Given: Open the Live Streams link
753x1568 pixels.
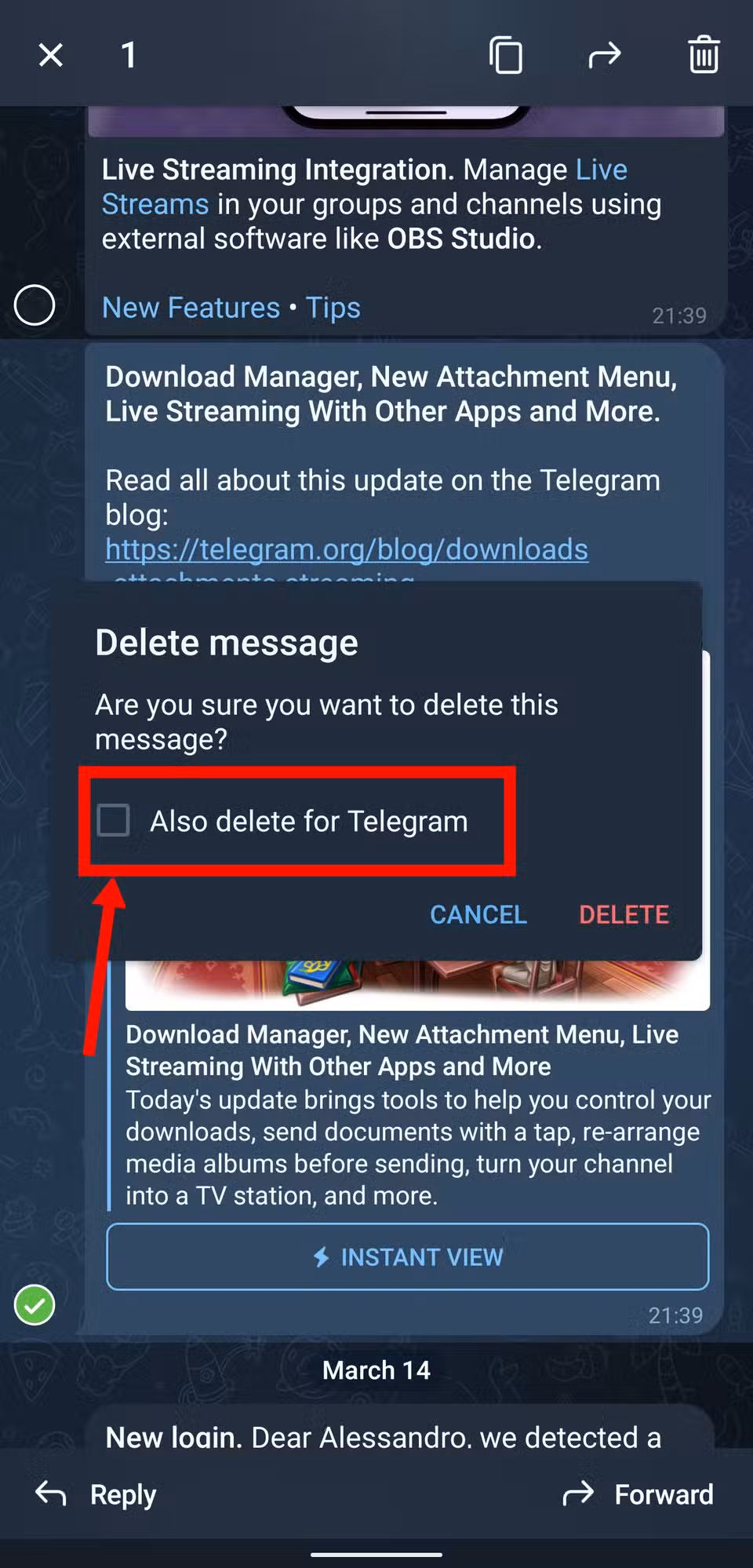Looking at the screenshot, I should [365, 187].
